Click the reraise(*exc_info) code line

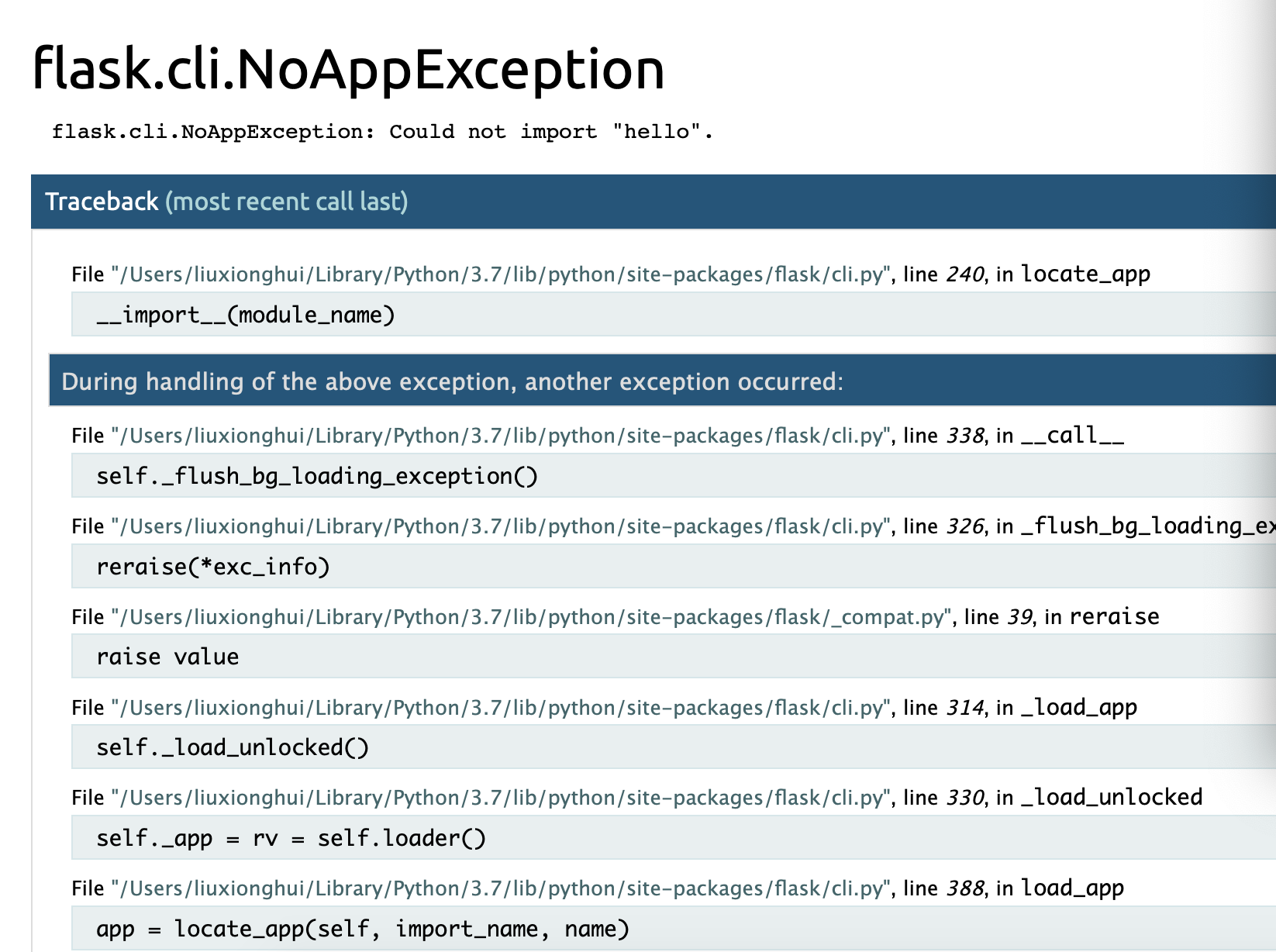pos(674,566)
